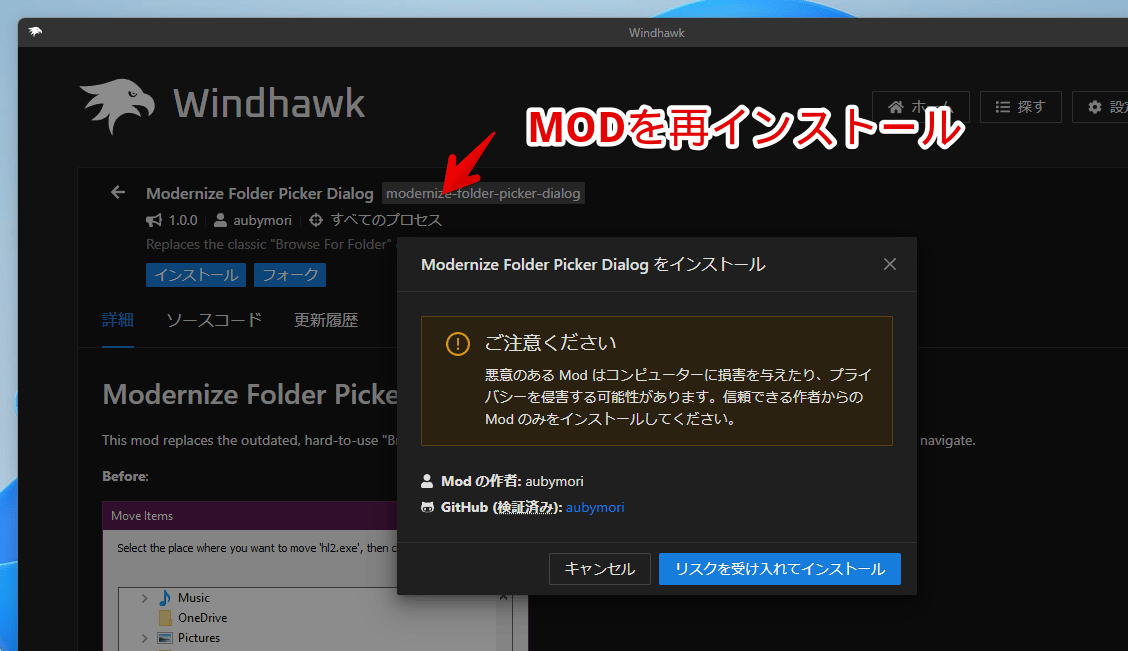Click the target process crosshair icon
Viewport: 1128px width, 651px height.
pyautogui.click(x=316, y=220)
